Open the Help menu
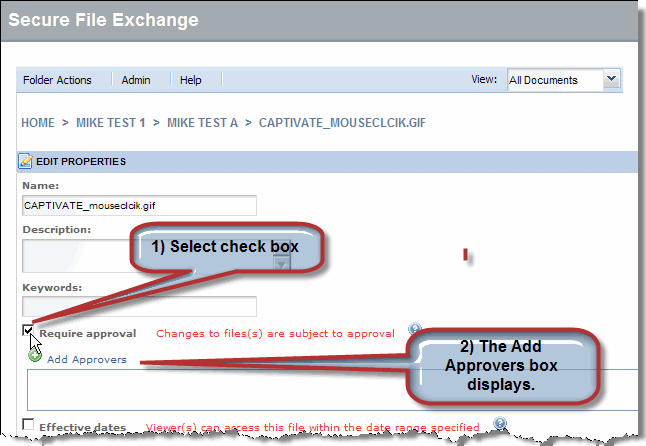 (x=191, y=80)
